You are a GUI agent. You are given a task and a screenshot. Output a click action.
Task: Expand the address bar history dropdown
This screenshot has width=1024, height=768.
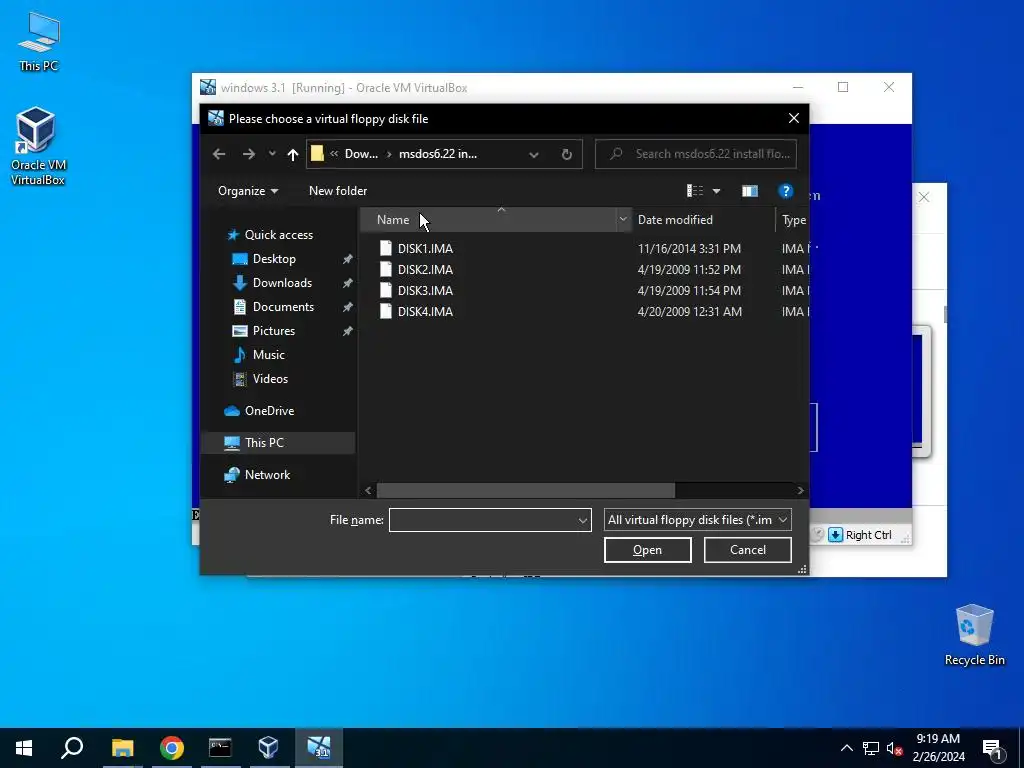click(534, 155)
